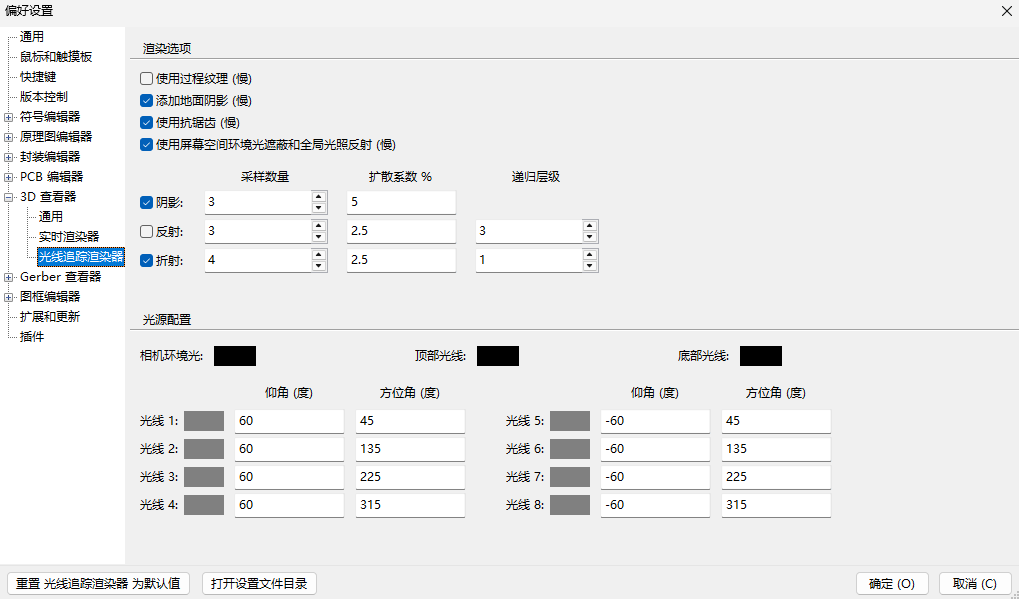This screenshot has width=1019, height=599.
Task: Pick color for 光线 7 swatch
Action: tap(570, 477)
